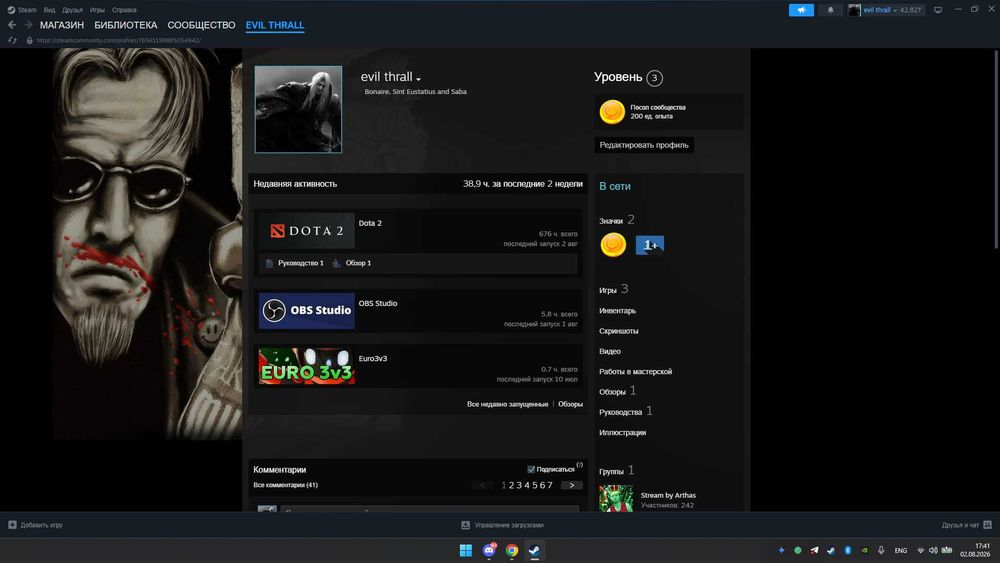Launch Discord from the taskbar
Viewport: 1000px width, 563px height.
click(x=489, y=550)
